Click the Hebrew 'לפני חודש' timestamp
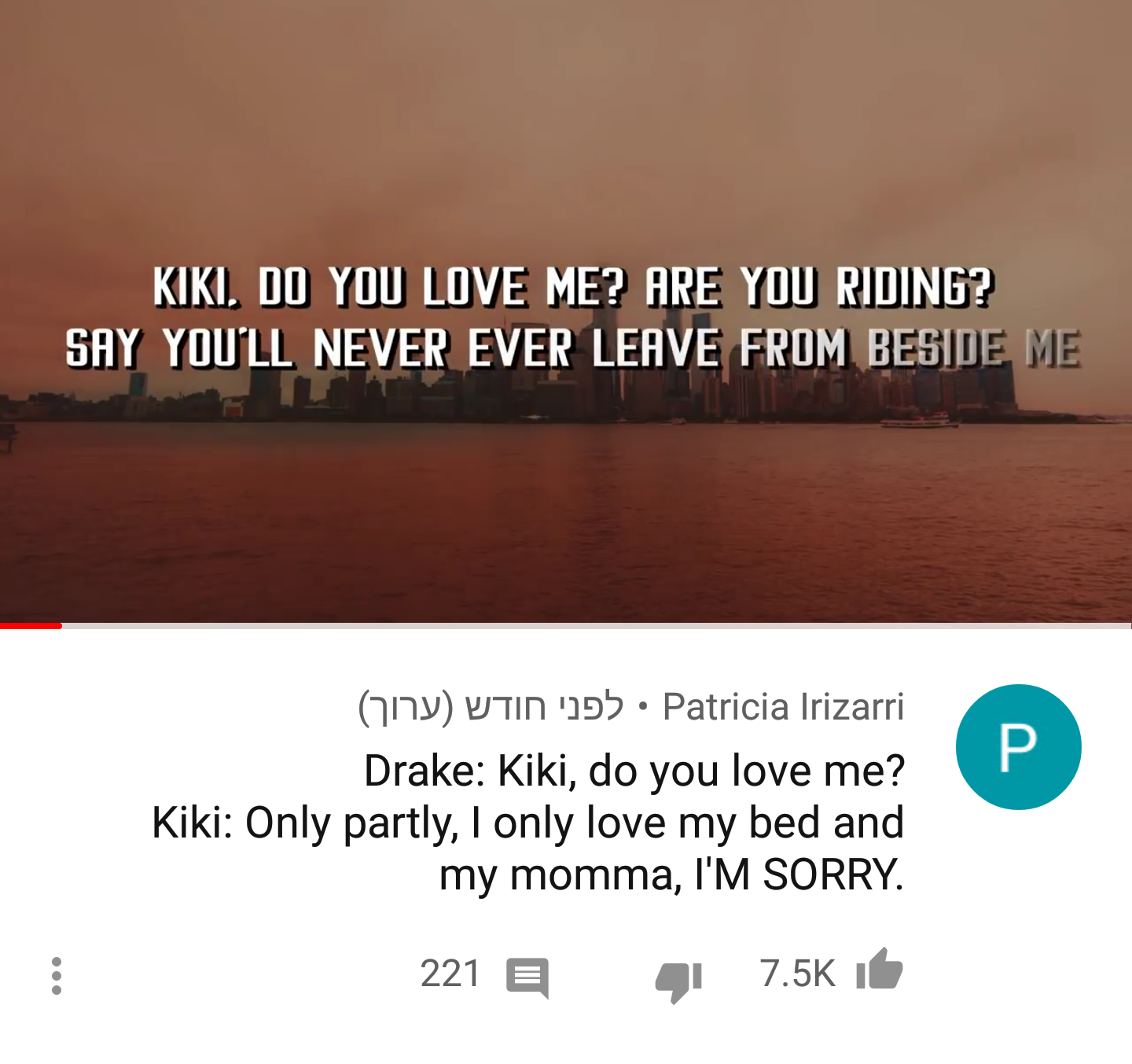Viewport: 1132px width, 1064px height. point(545,706)
